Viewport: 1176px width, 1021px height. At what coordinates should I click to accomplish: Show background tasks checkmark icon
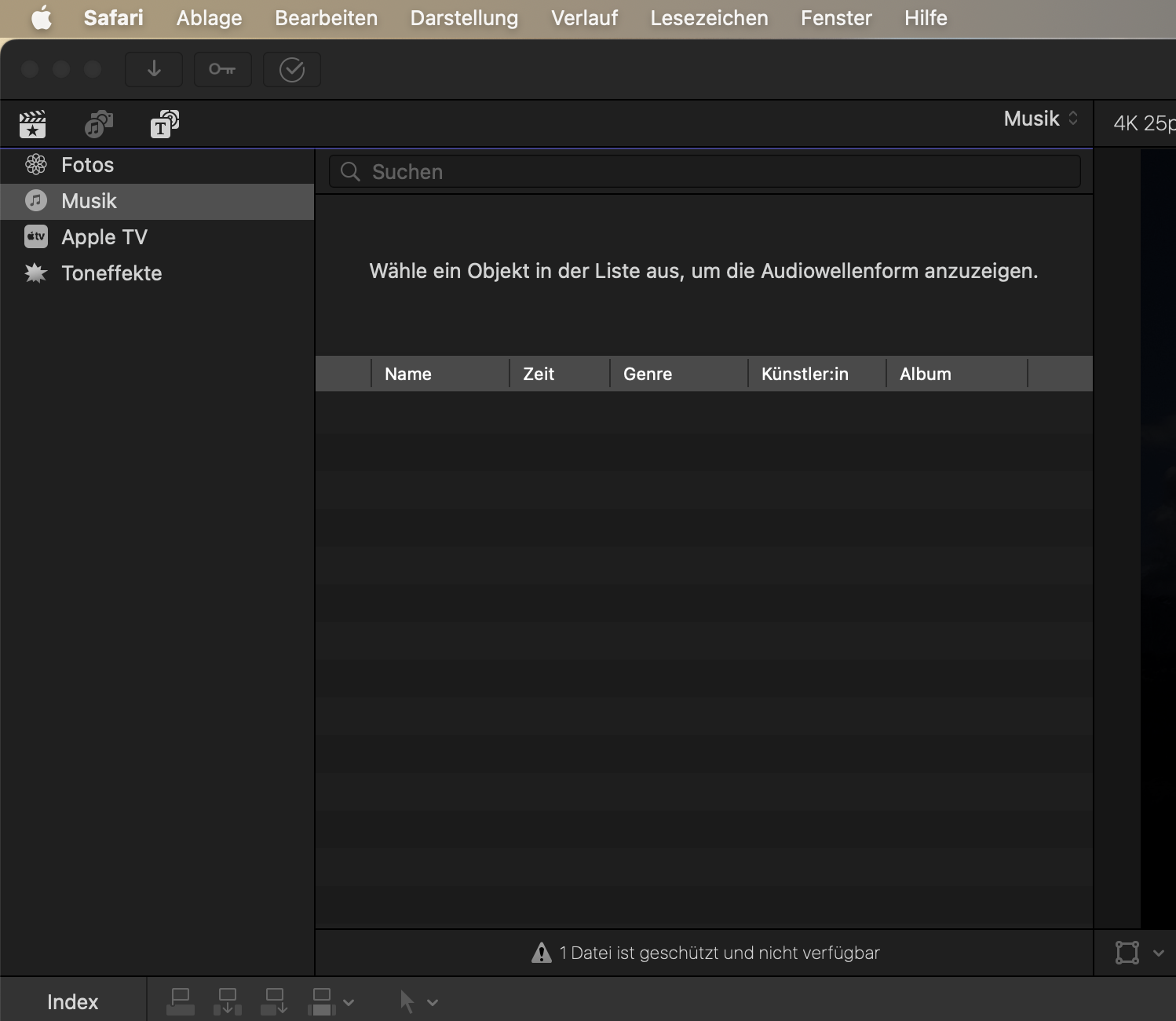pos(291,70)
